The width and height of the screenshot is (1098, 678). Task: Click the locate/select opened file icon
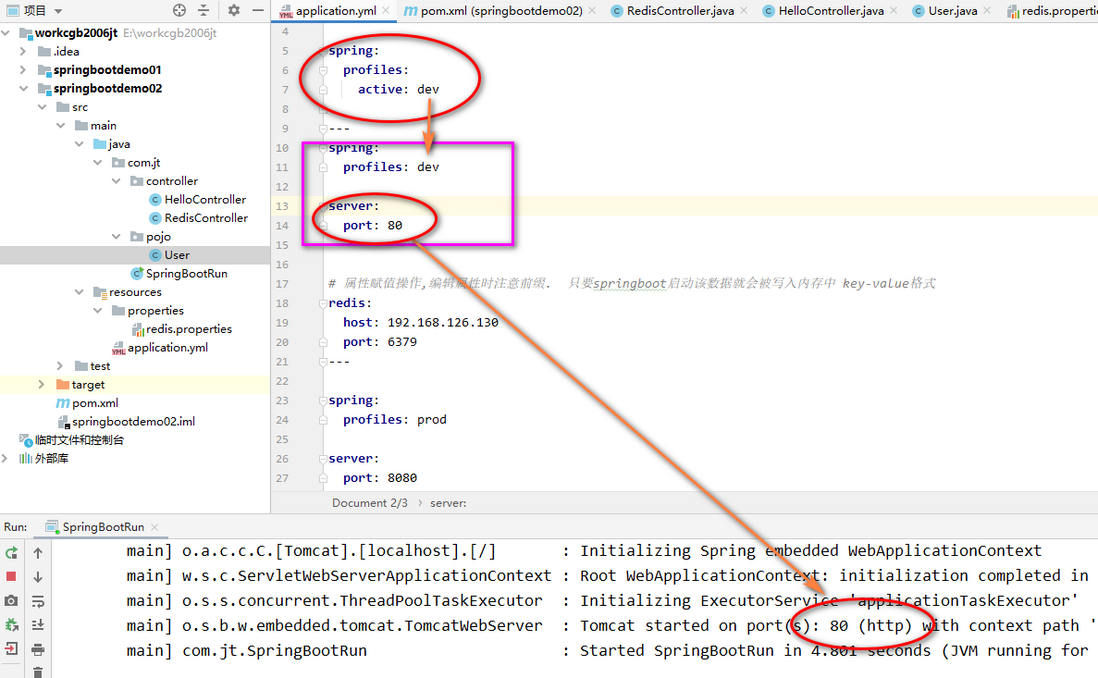pos(179,10)
